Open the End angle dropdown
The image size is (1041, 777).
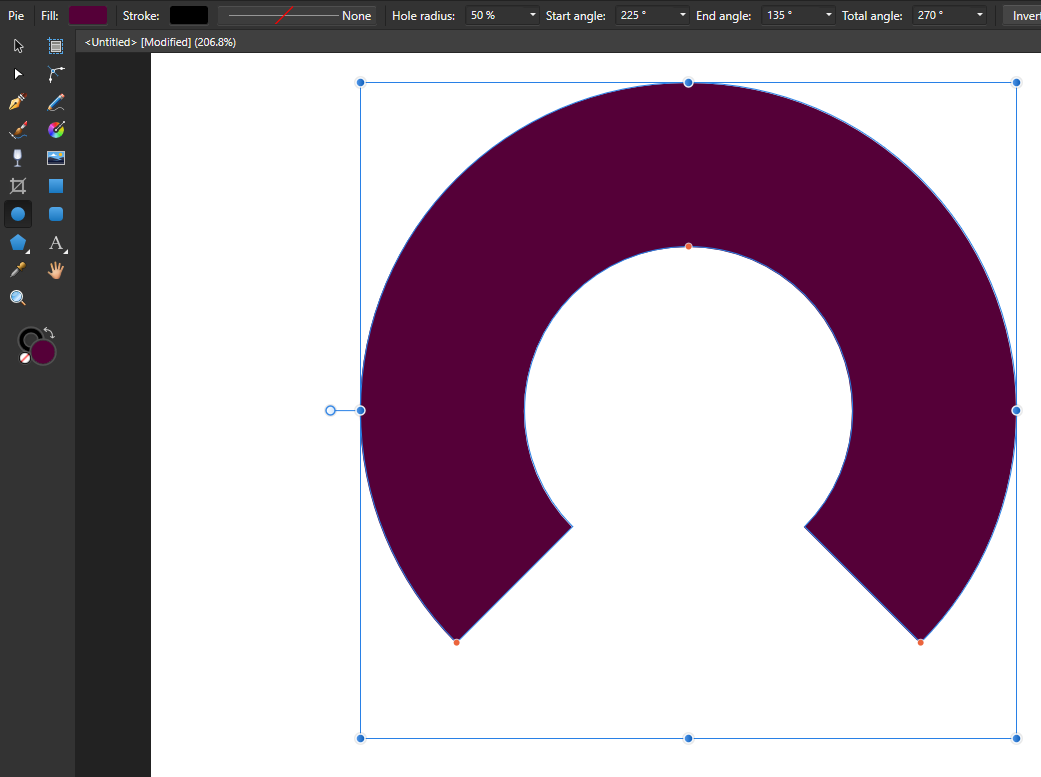829,16
